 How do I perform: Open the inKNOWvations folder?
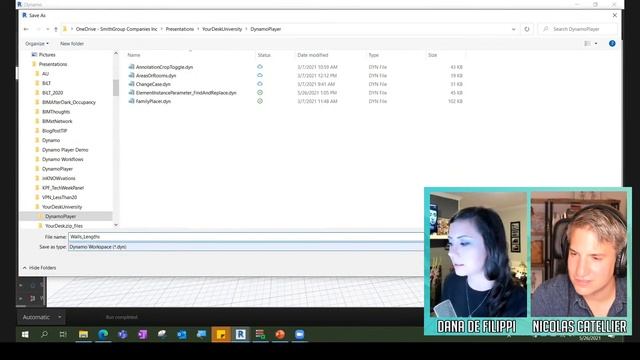pos(58,178)
